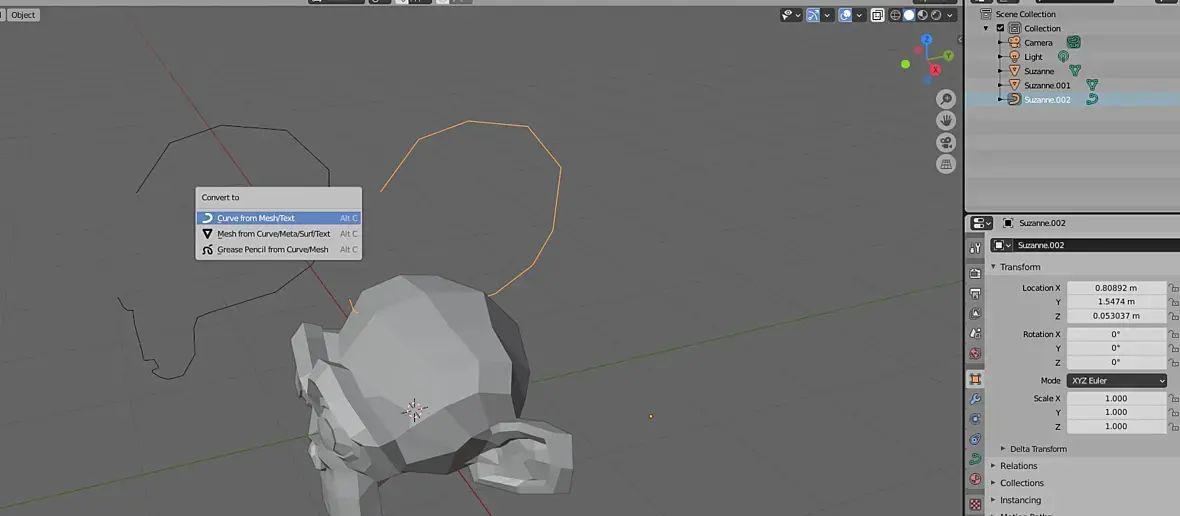Viewport: 1180px width, 516px height.
Task: Toggle lock for Scale X
Action: (x=1172, y=399)
